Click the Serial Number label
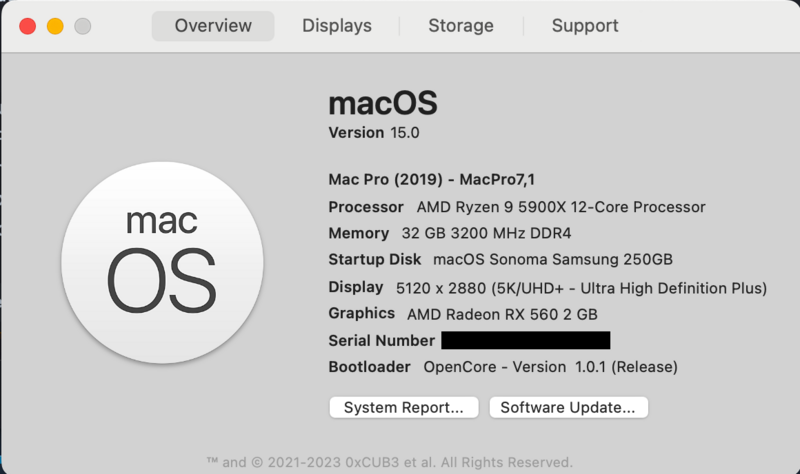The width and height of the screenshot is (800, 474). [x=381, y=340]
